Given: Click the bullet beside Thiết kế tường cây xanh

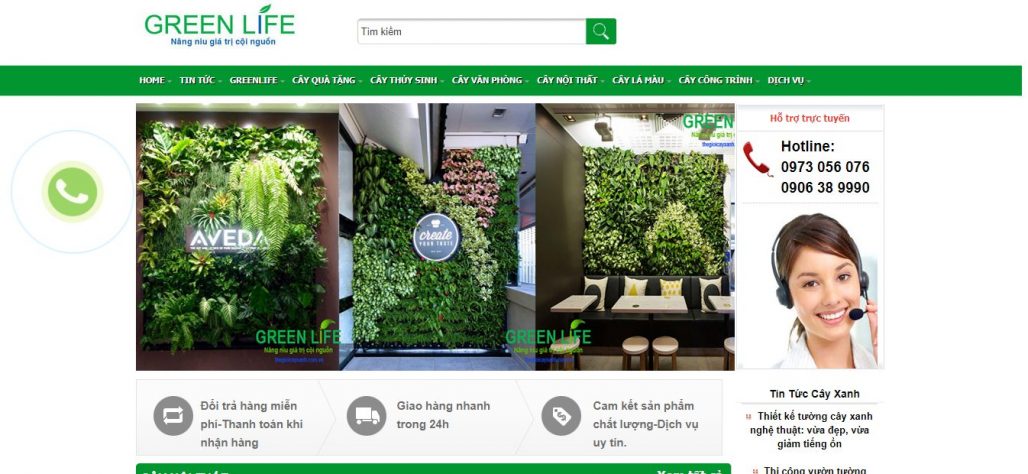Looking at the screenshot, I should 748,416.
